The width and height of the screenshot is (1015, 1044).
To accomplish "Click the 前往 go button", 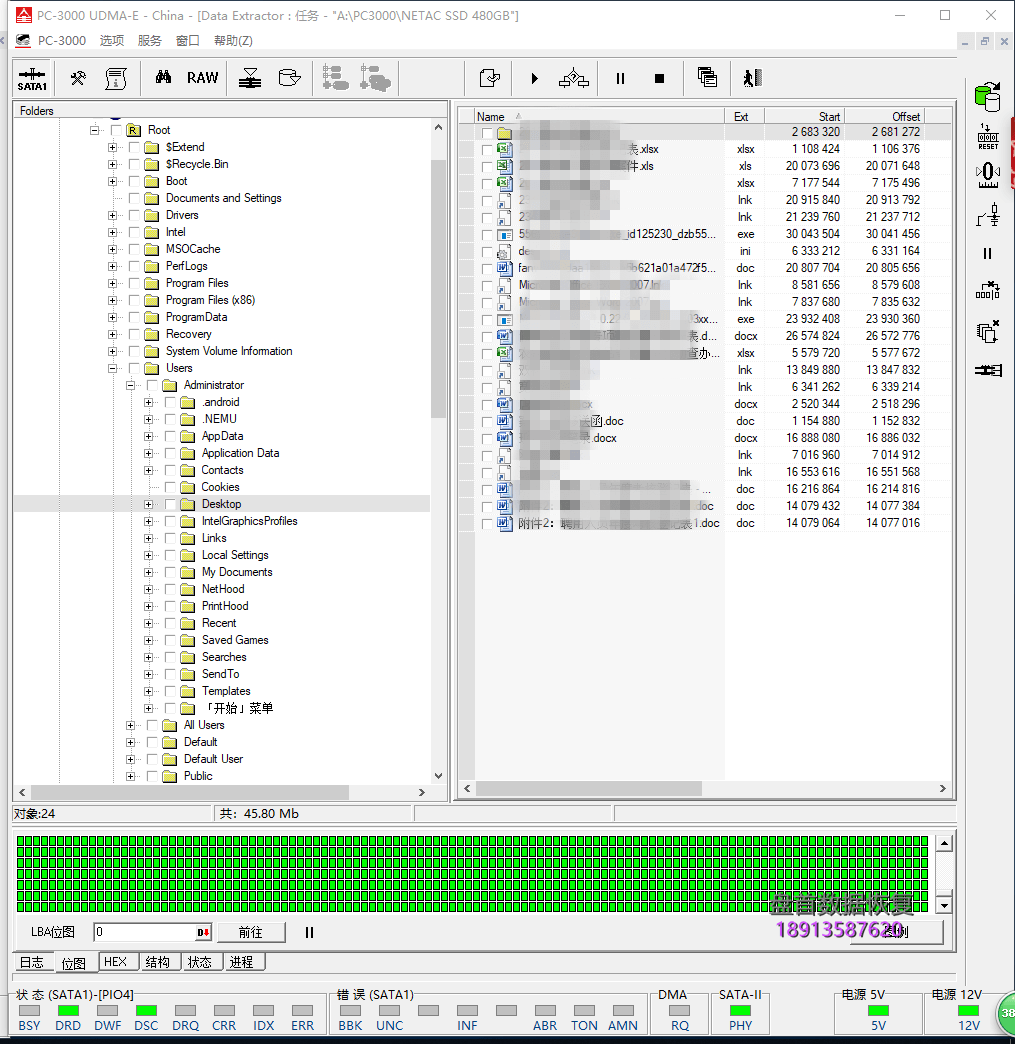I will 250,932.
